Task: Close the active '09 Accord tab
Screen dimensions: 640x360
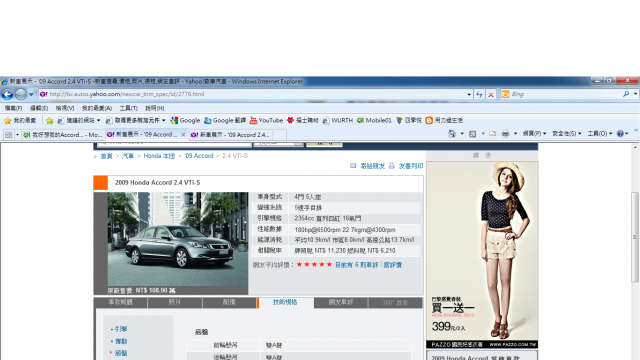Action: pos(183,134)
